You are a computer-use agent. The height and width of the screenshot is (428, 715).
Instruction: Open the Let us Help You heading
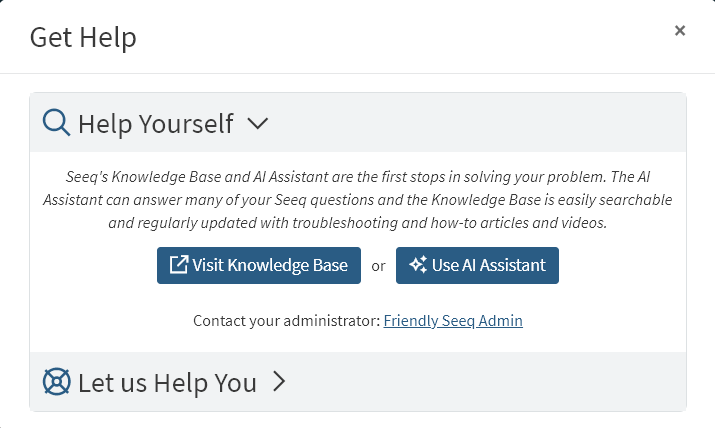(167, 383)
